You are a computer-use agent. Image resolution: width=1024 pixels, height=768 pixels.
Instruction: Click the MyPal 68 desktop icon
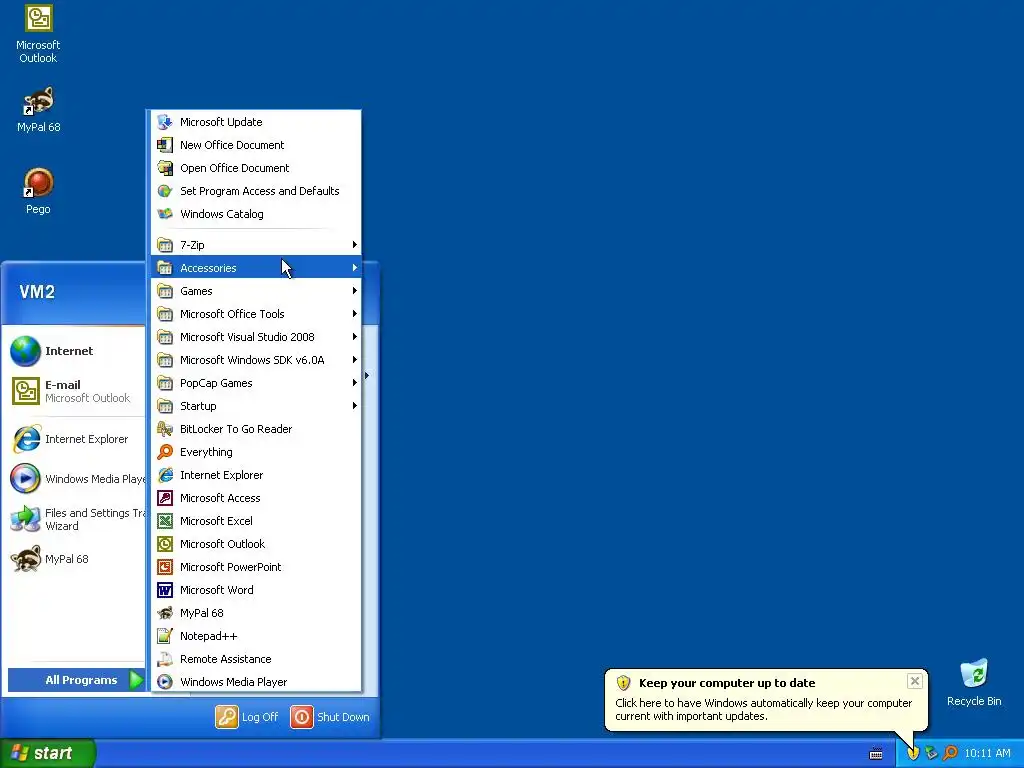point(38,109)
